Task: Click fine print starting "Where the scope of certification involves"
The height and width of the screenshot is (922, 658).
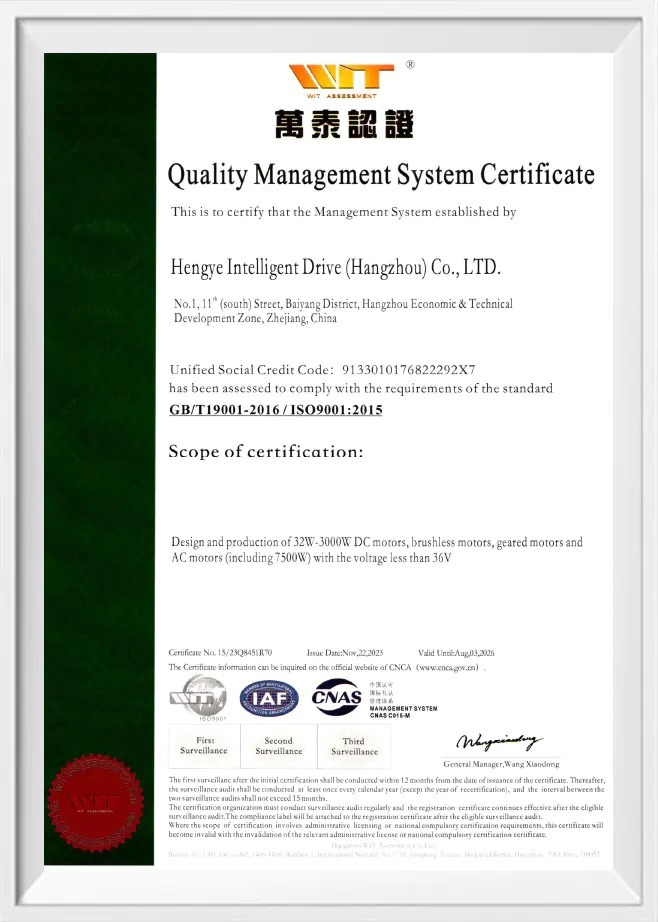Action: (x=386, y=830)
